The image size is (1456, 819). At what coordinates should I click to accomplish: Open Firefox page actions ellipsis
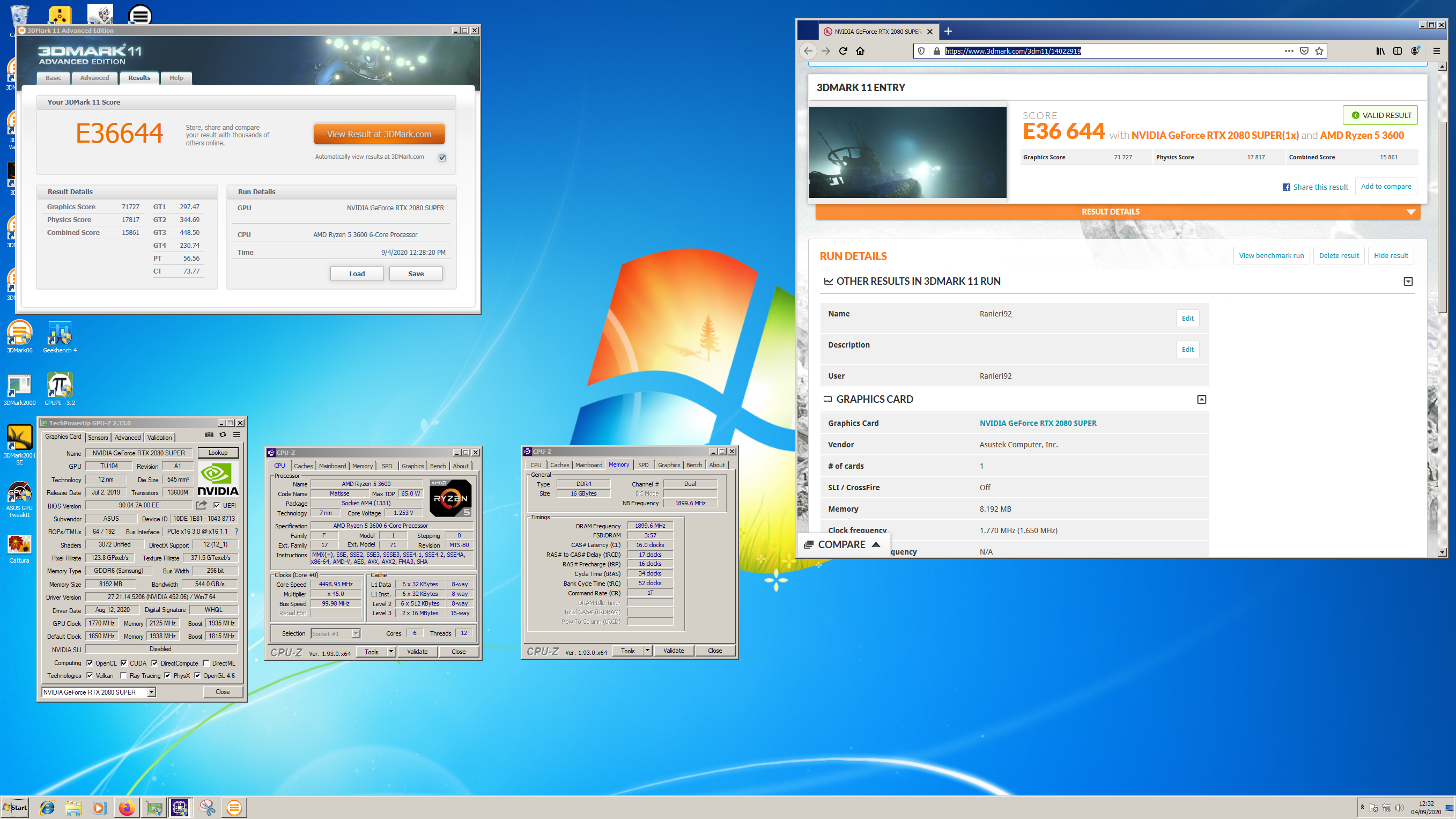click(x=1289, y=51)
